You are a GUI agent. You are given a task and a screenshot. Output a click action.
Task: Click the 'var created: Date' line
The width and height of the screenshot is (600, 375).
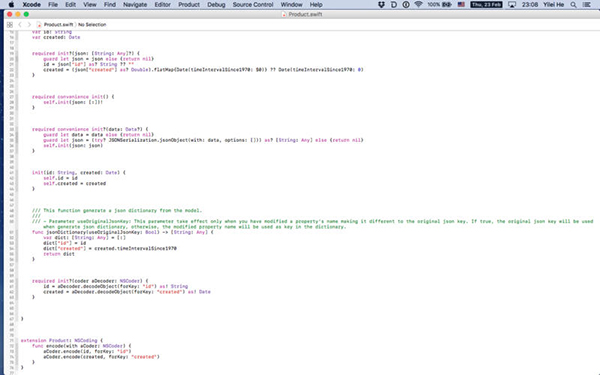coord(56,37)
